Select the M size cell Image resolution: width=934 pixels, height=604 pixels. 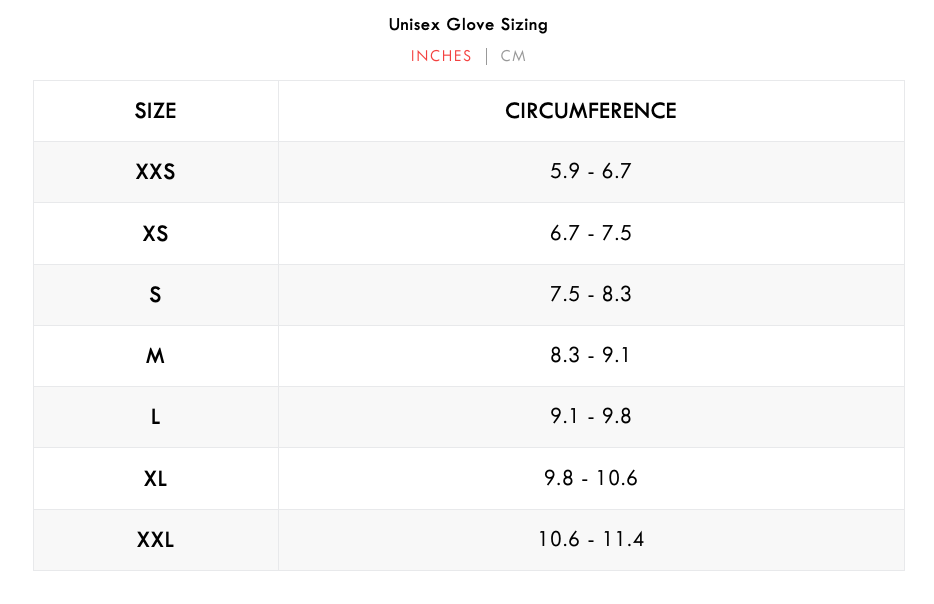point(155,356)
